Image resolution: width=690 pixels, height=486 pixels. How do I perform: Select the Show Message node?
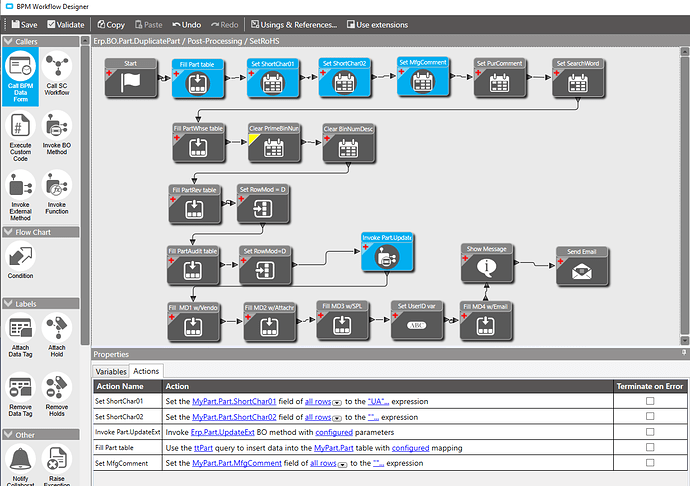(x=487, y=263)
